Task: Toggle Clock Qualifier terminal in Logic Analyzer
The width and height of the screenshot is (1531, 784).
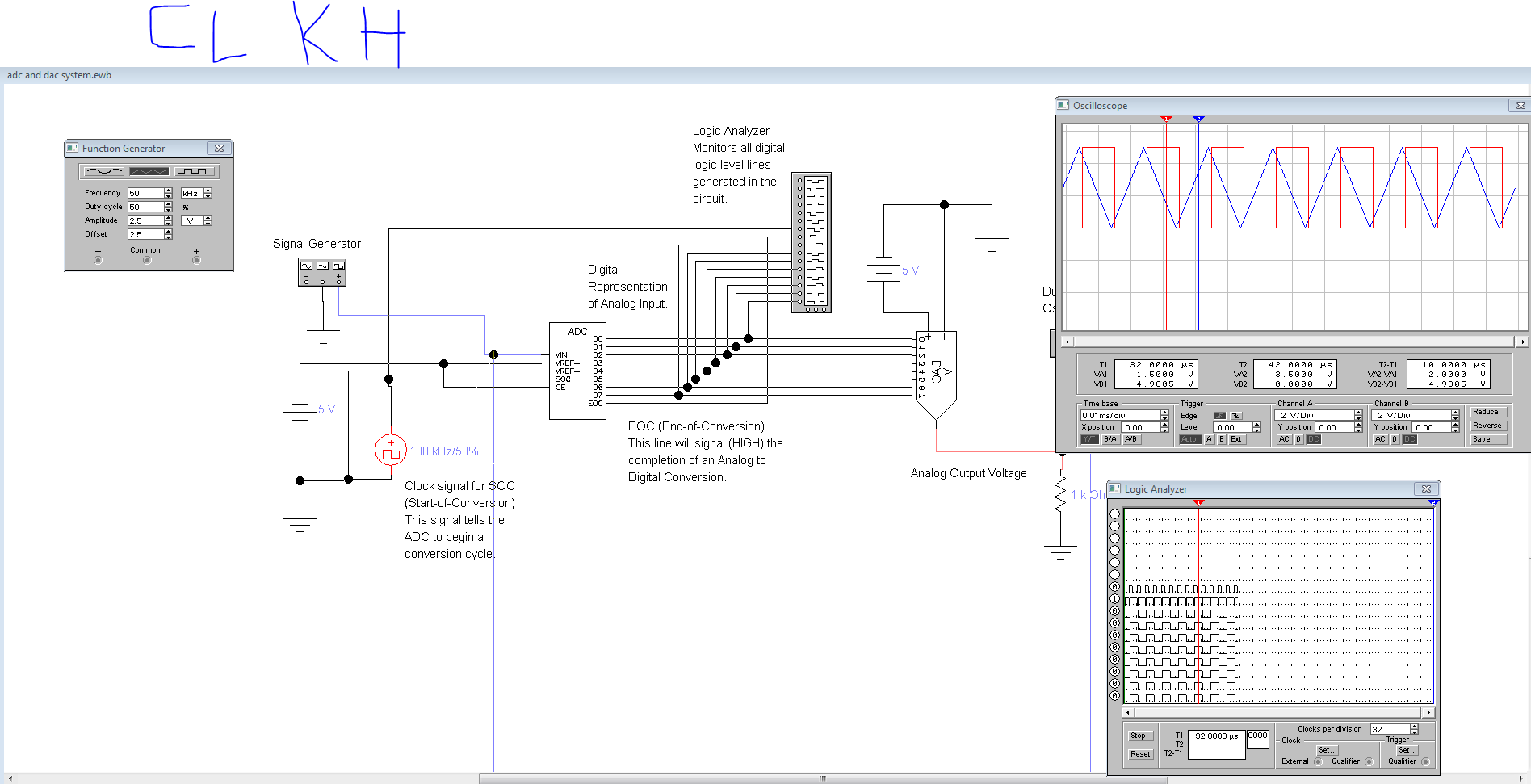Action: point(1369,761)
